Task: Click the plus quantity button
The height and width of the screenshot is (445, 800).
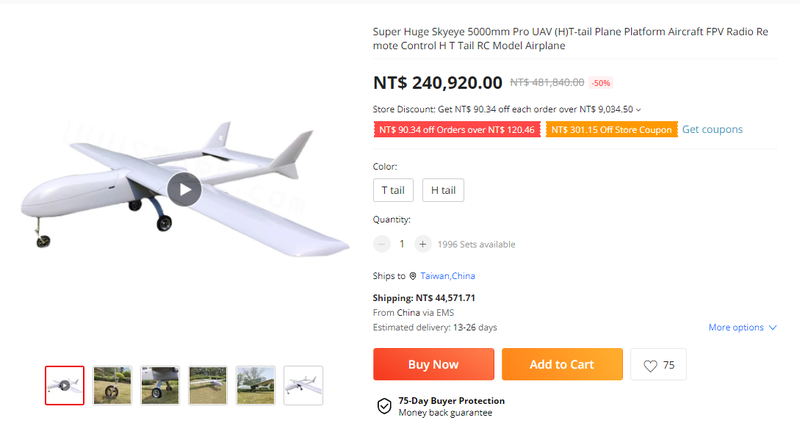Action: click(422, 244)
